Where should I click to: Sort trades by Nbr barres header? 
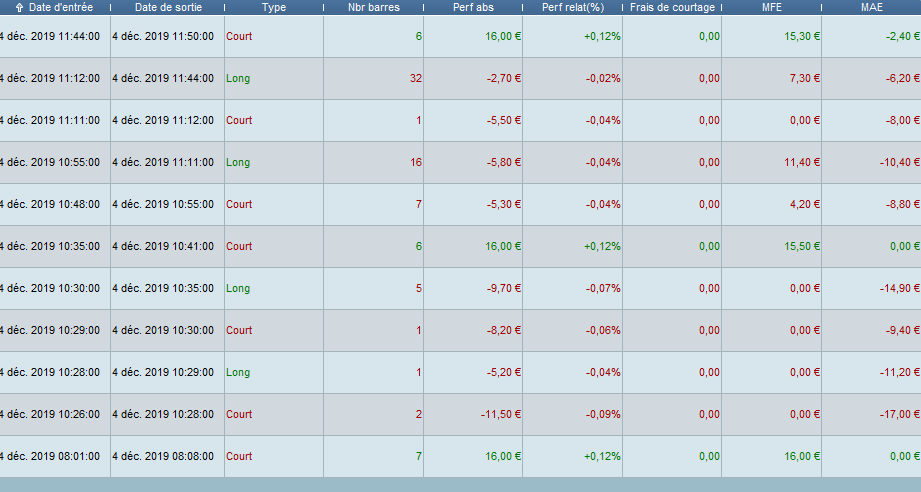pos(373,7)
